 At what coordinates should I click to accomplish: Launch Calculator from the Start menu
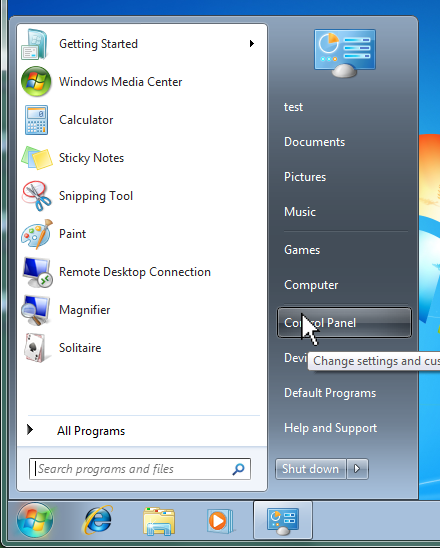tap(86, 120)
